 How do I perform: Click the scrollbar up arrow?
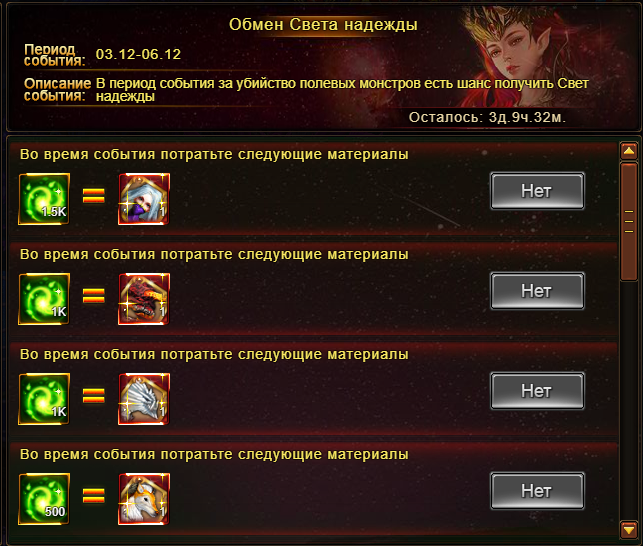(629, 151)
